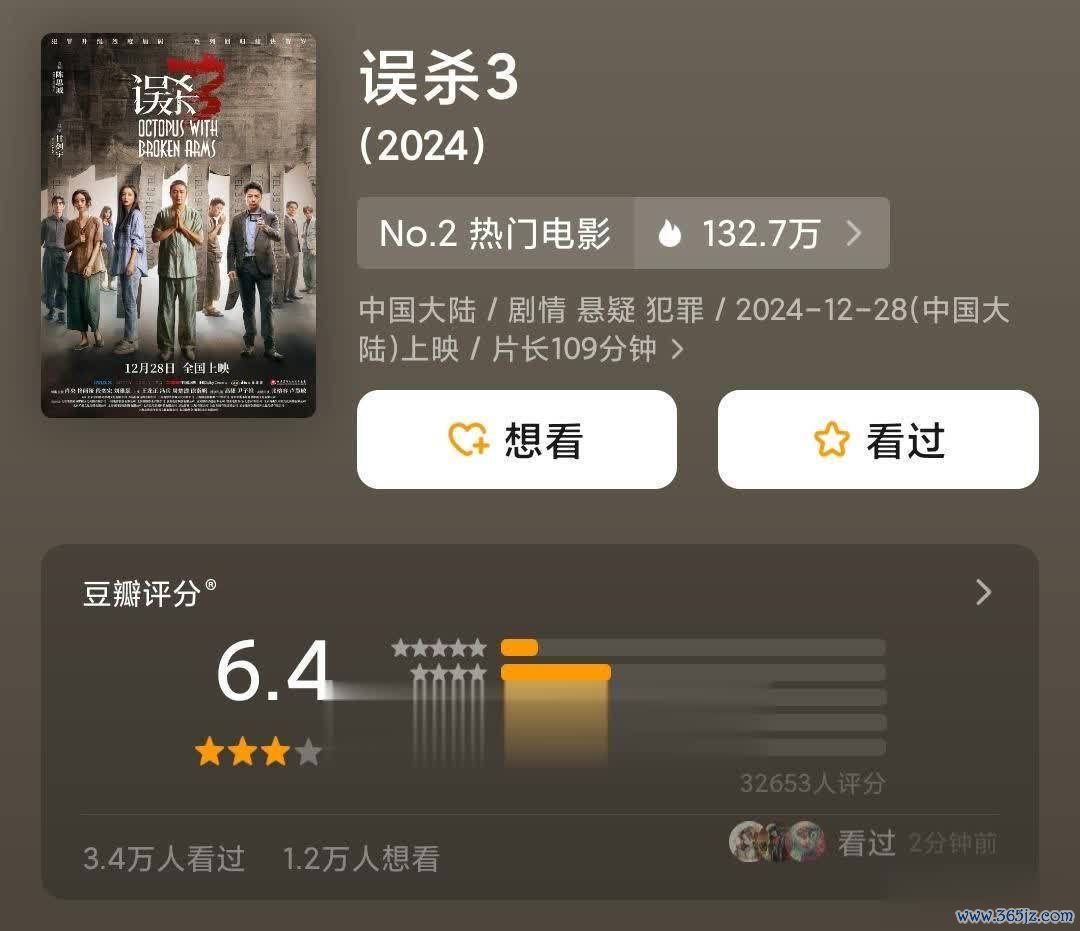Mark movie as 看过

(878, 439)
